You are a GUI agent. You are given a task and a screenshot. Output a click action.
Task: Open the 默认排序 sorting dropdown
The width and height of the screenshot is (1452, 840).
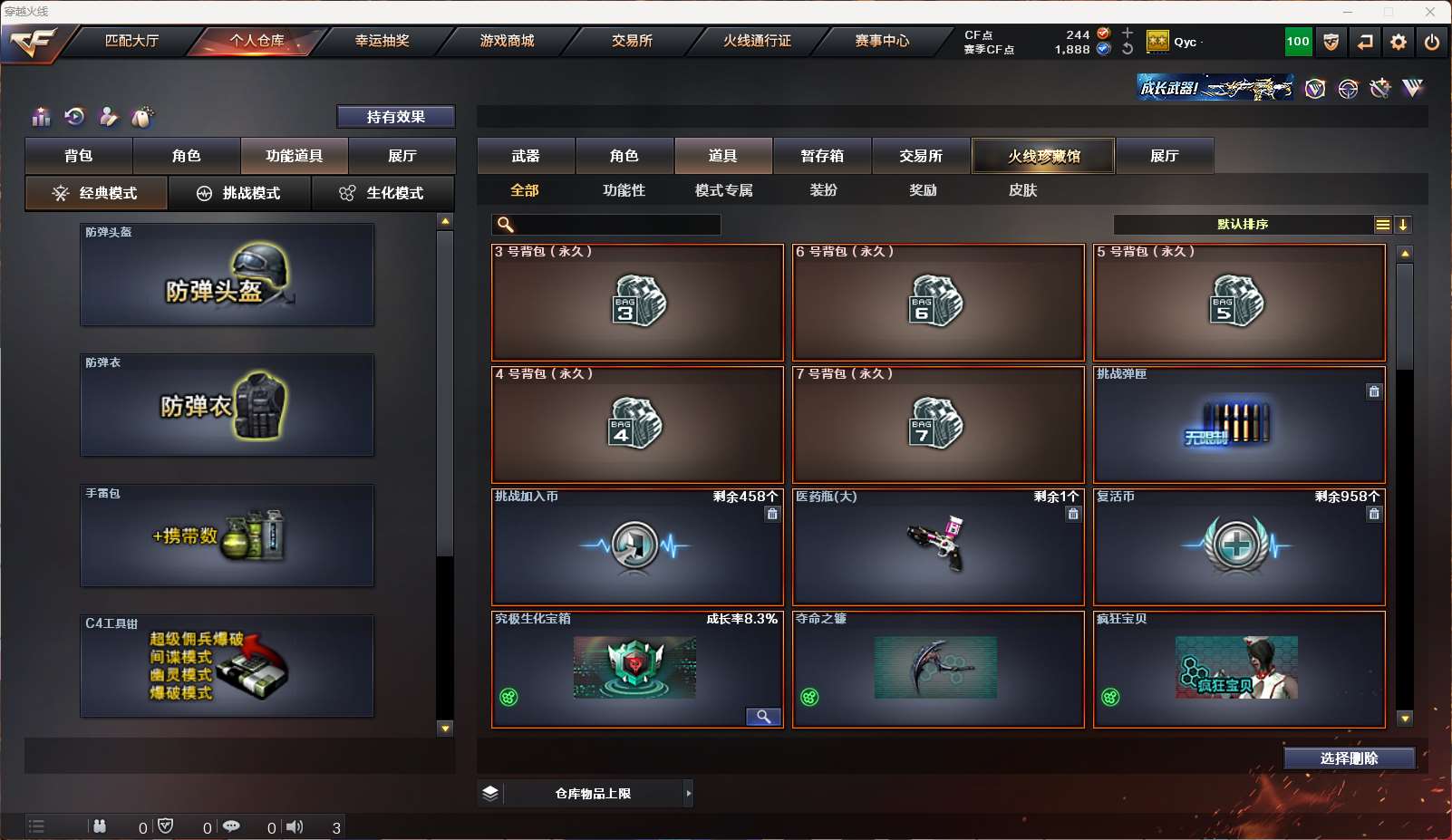[1243, 225]
